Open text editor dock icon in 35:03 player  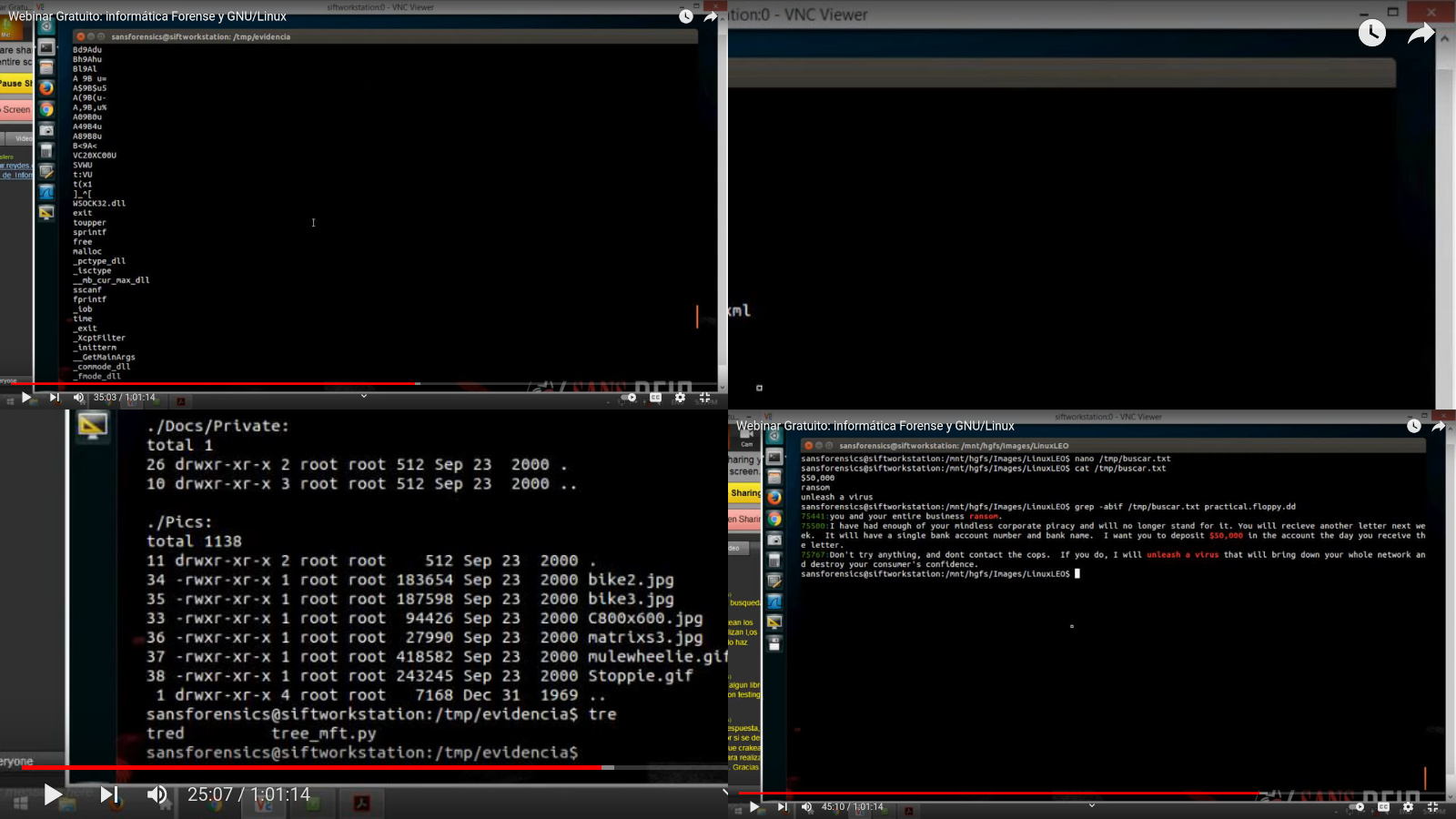[x=46, y=171]
